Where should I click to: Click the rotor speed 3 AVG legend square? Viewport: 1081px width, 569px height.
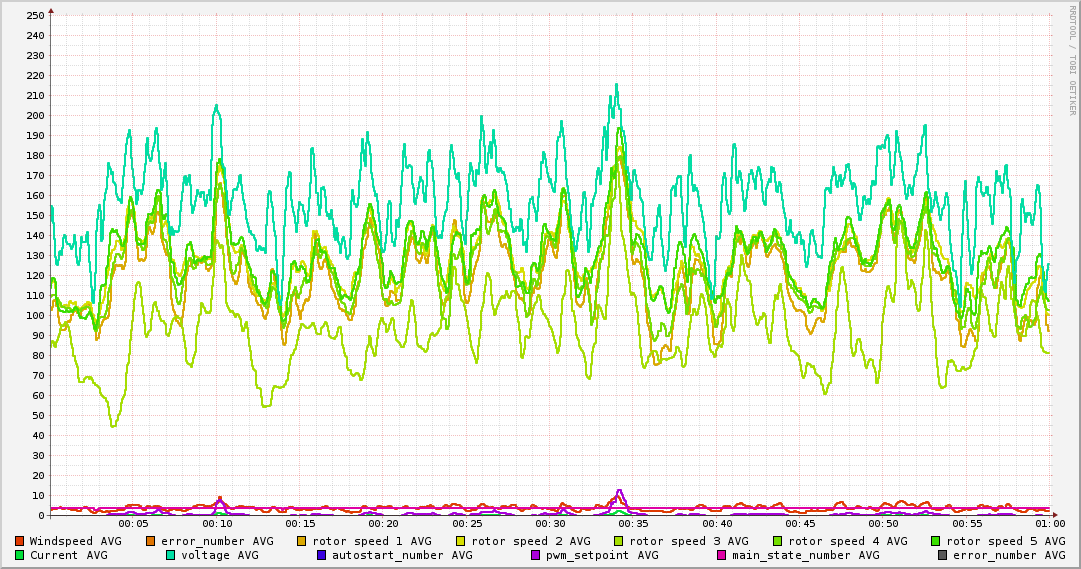point(619,541)
